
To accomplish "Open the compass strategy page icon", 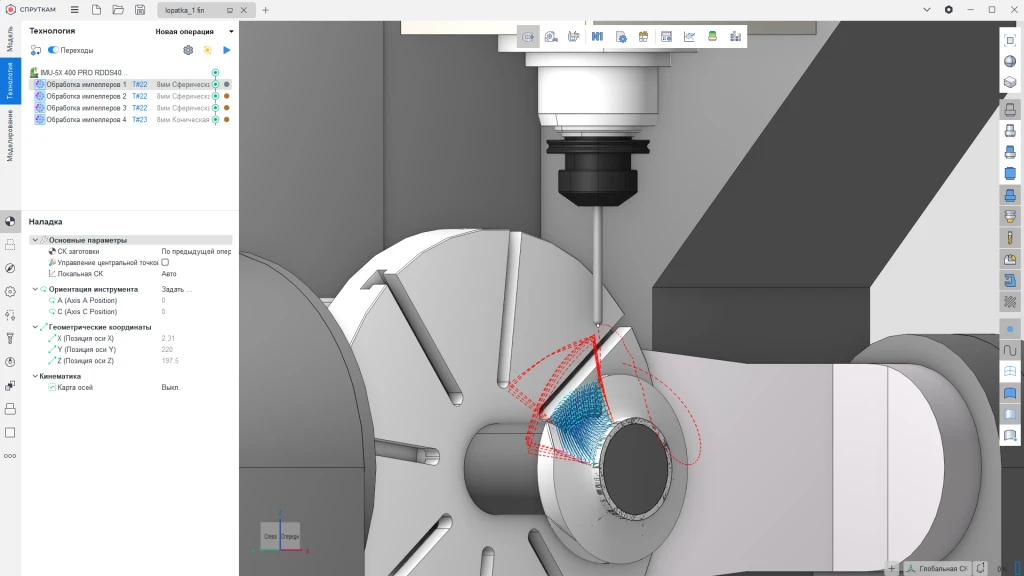I will pyautogui.click(x=10, y=268).
